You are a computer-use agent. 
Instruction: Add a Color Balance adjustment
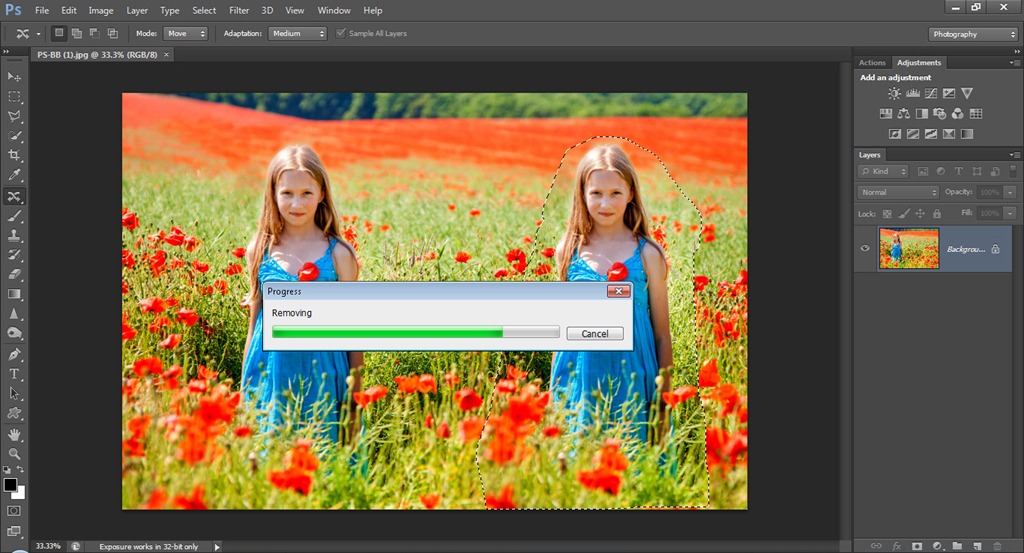(904, 114)
